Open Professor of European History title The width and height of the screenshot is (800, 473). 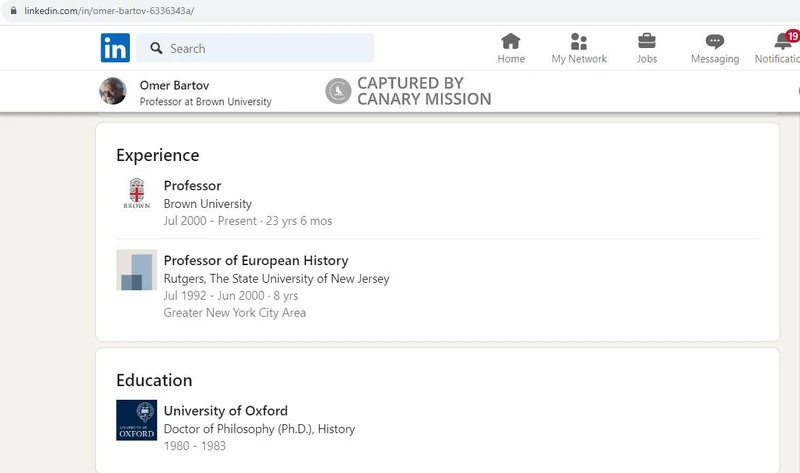click(x=256, y=261)
